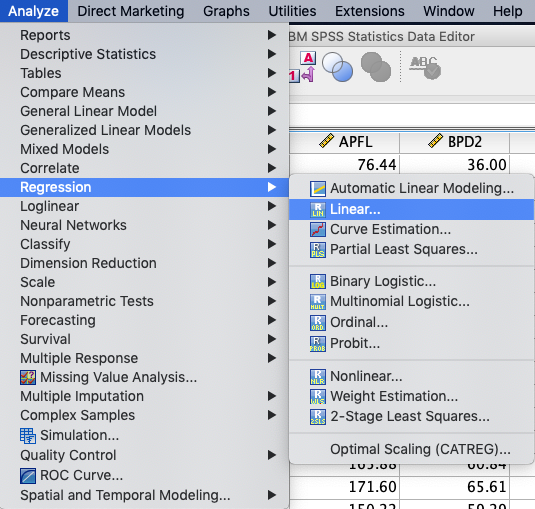Click the APFL column header
535x509 pixels.
pyautogui.click(x=345, y=142)
